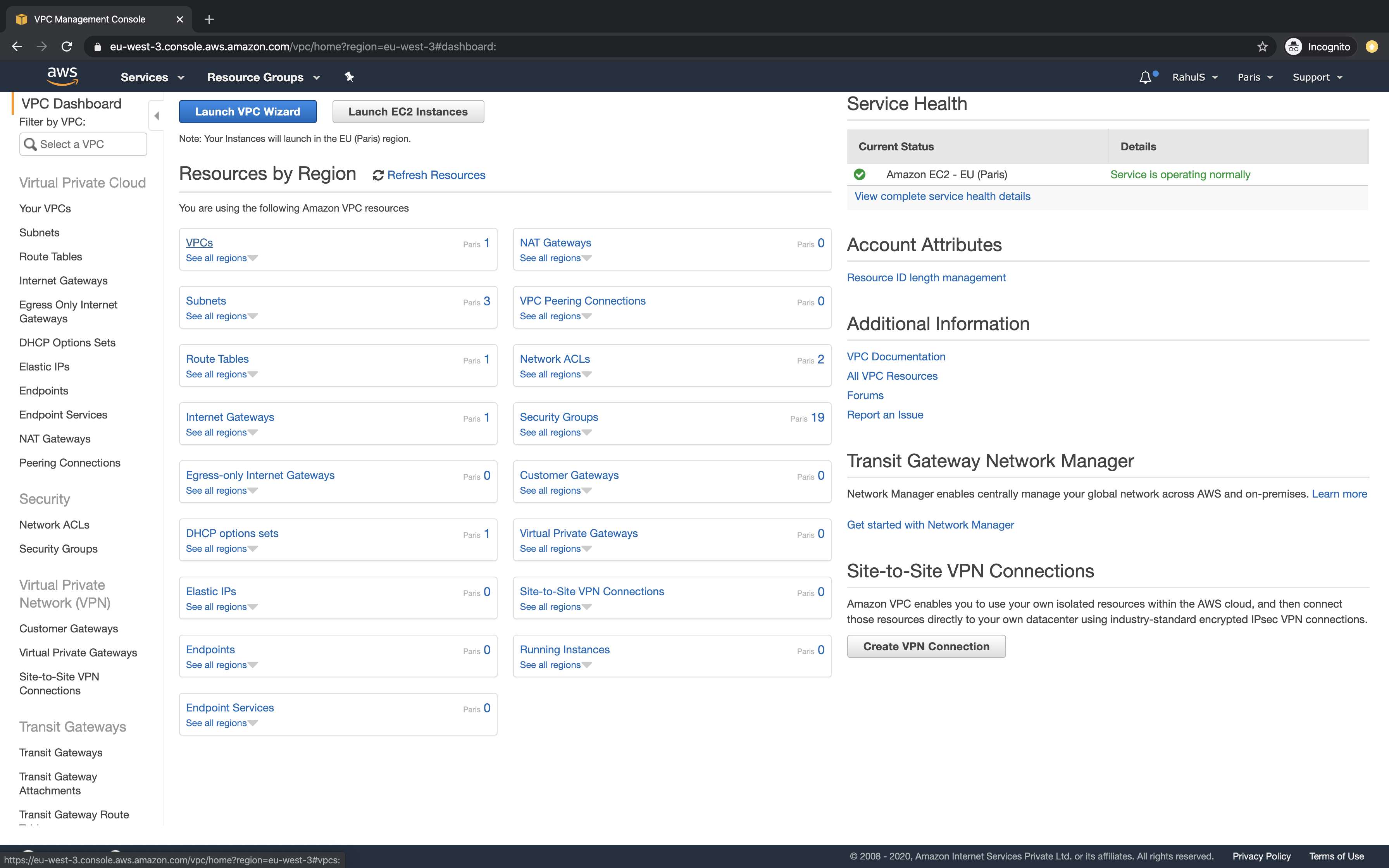Reload the page using the browser refresh icon
Viewport: 1389px width, 868px height.
click(x=67, y=46)
